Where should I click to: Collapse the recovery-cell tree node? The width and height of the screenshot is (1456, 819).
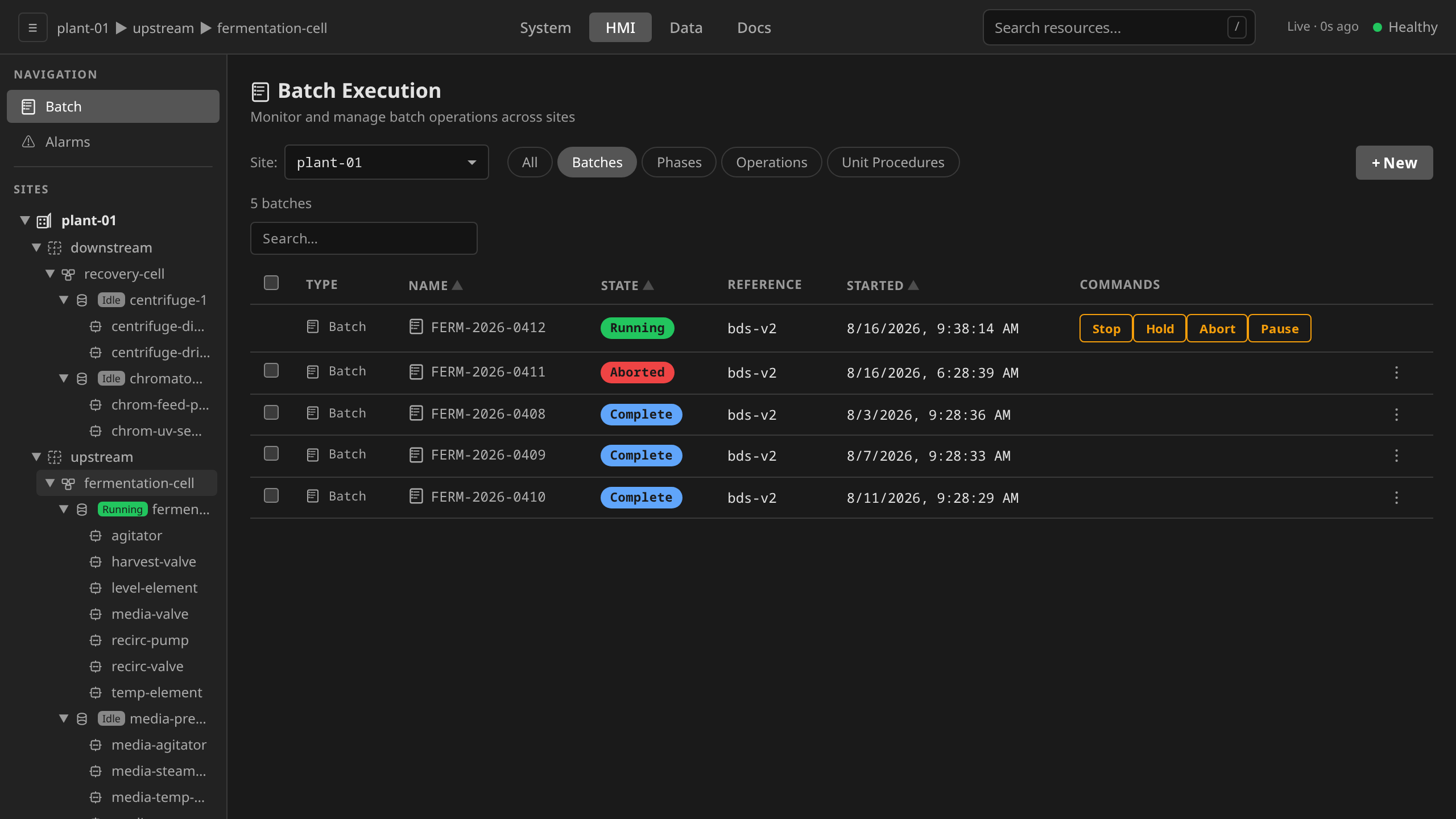[50, 274]
